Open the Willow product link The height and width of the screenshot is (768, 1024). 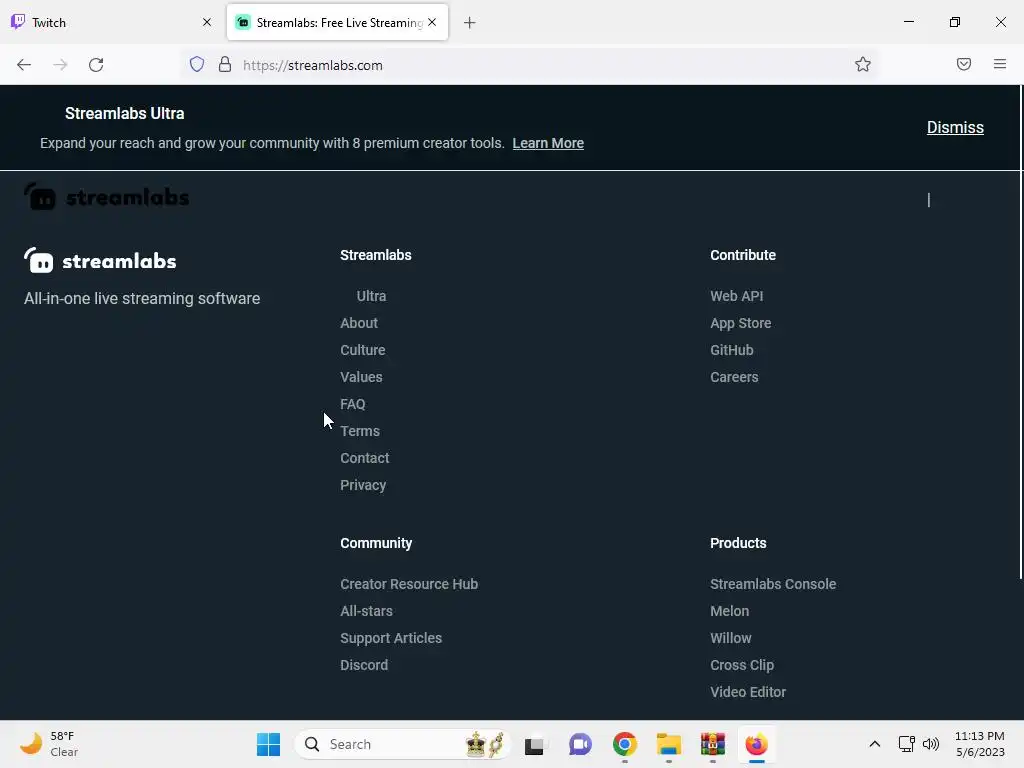(731, 638)
